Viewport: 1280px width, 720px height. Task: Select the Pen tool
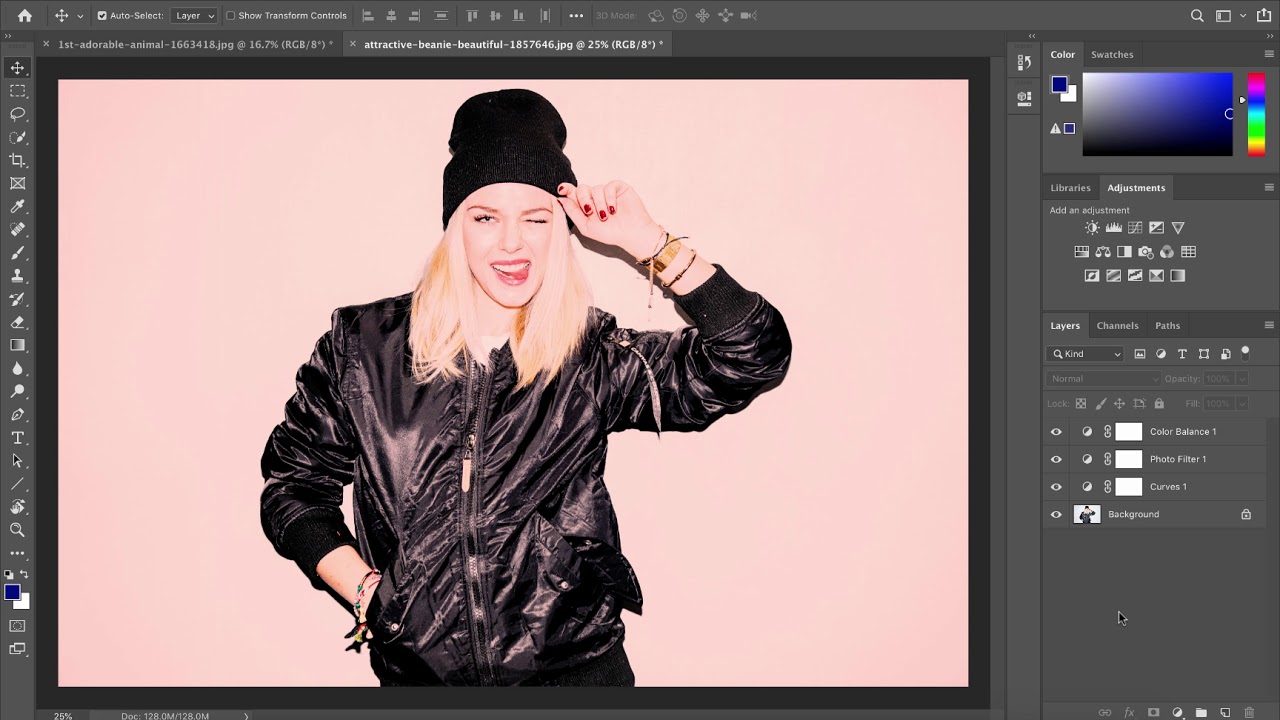point(17,415)
